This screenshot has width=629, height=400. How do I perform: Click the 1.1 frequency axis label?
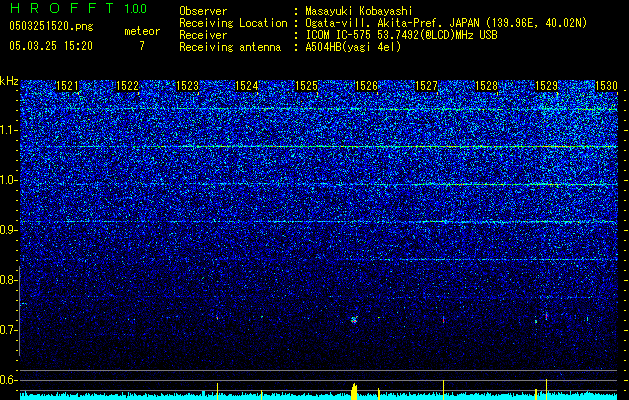[8, 130]
